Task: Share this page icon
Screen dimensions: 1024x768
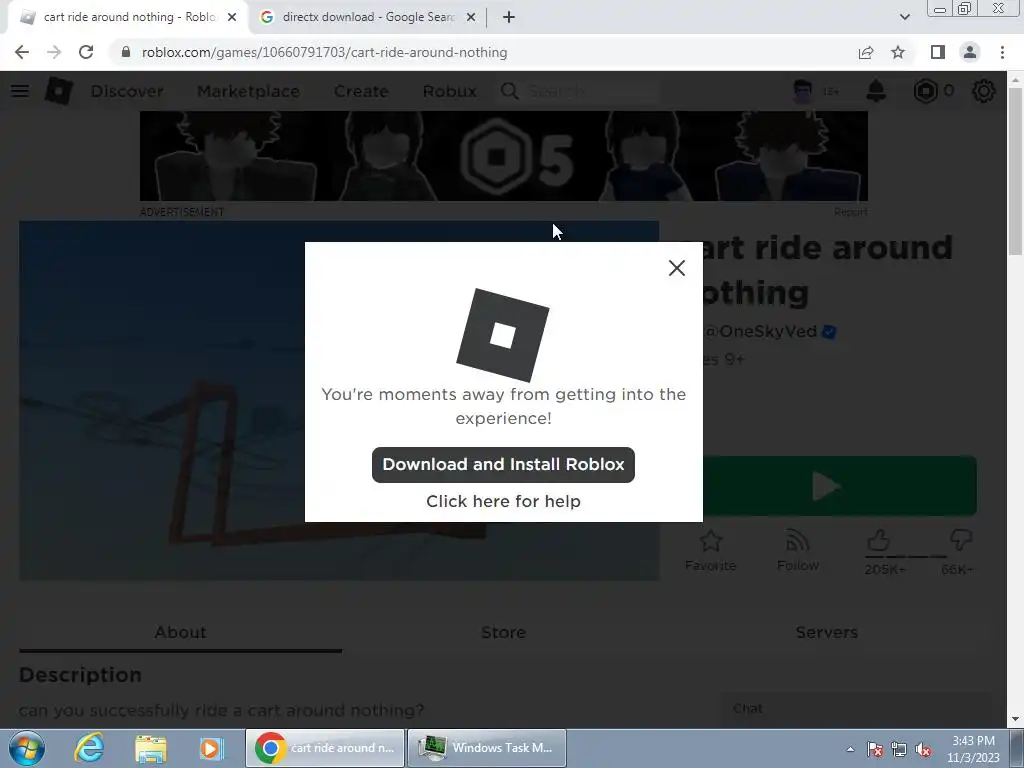Action: (866, 52)
